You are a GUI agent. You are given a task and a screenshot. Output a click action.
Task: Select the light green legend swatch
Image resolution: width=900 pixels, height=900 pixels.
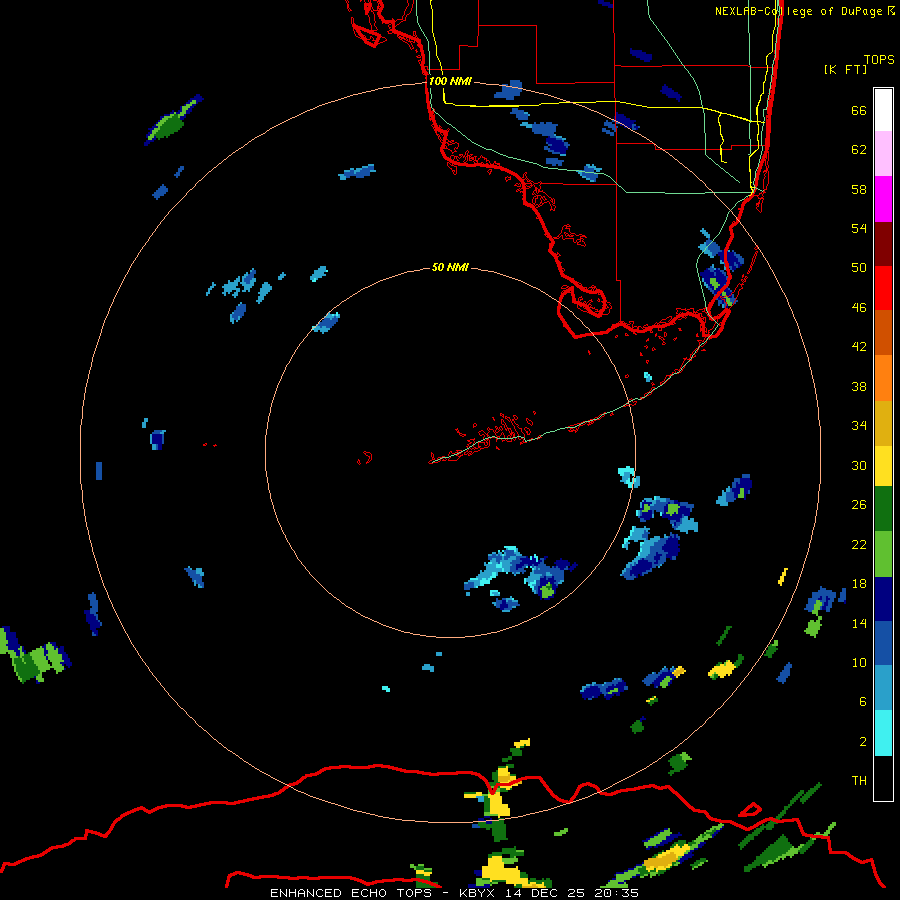(883, 554)
